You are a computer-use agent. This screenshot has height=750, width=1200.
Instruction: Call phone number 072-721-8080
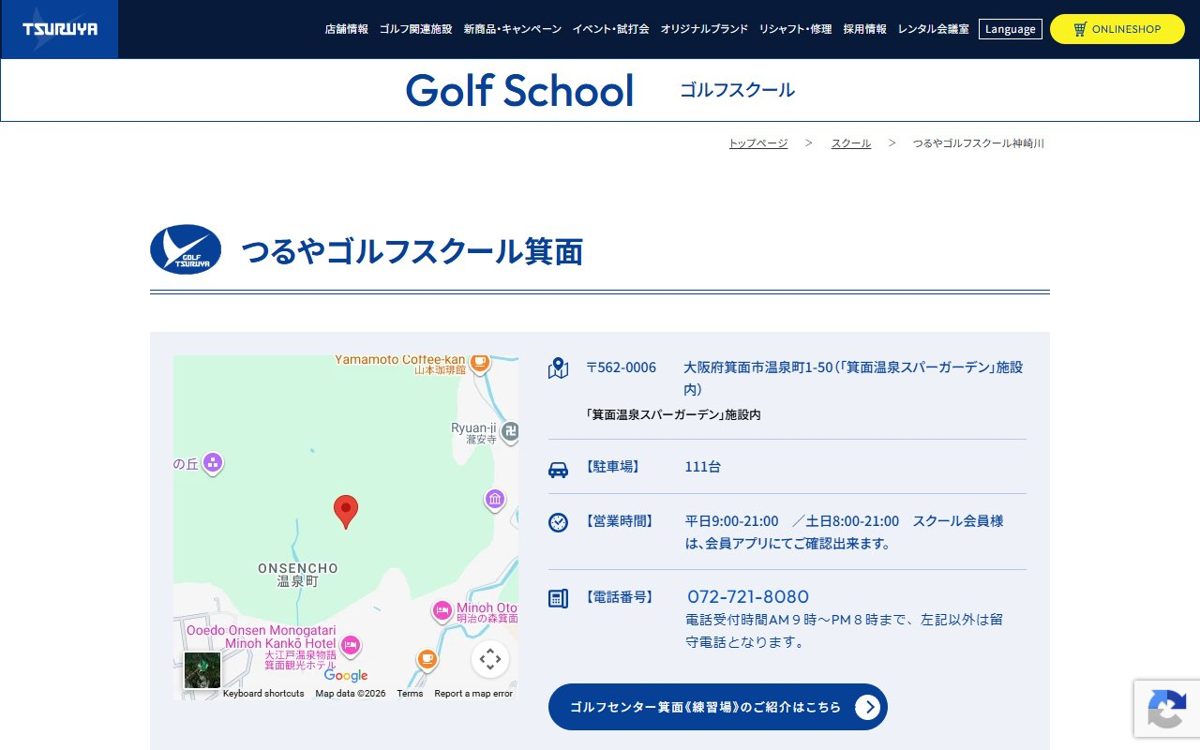(x=748, y=597)
